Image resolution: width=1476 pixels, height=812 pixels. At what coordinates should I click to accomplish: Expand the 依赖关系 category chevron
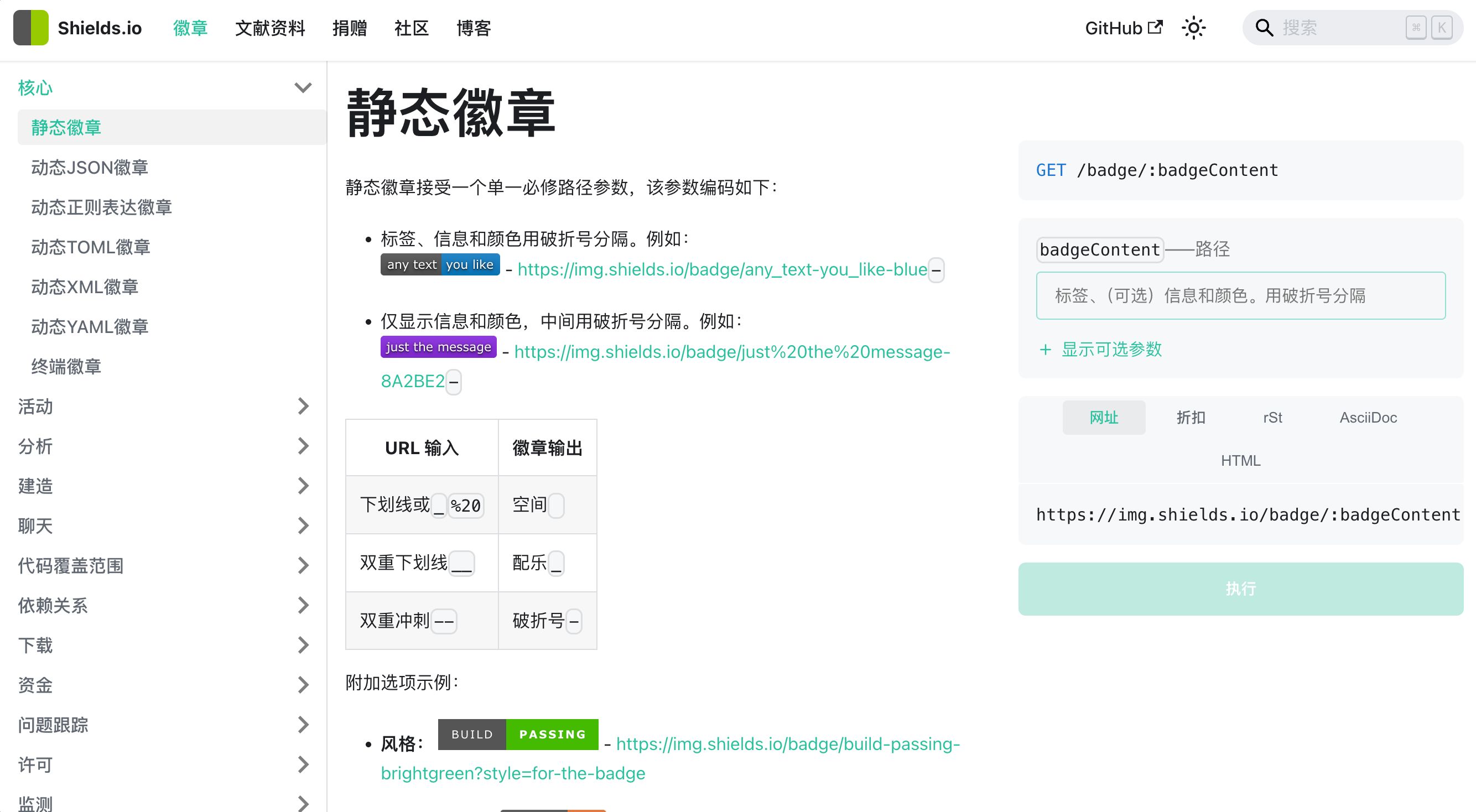[x=303, y=605]
